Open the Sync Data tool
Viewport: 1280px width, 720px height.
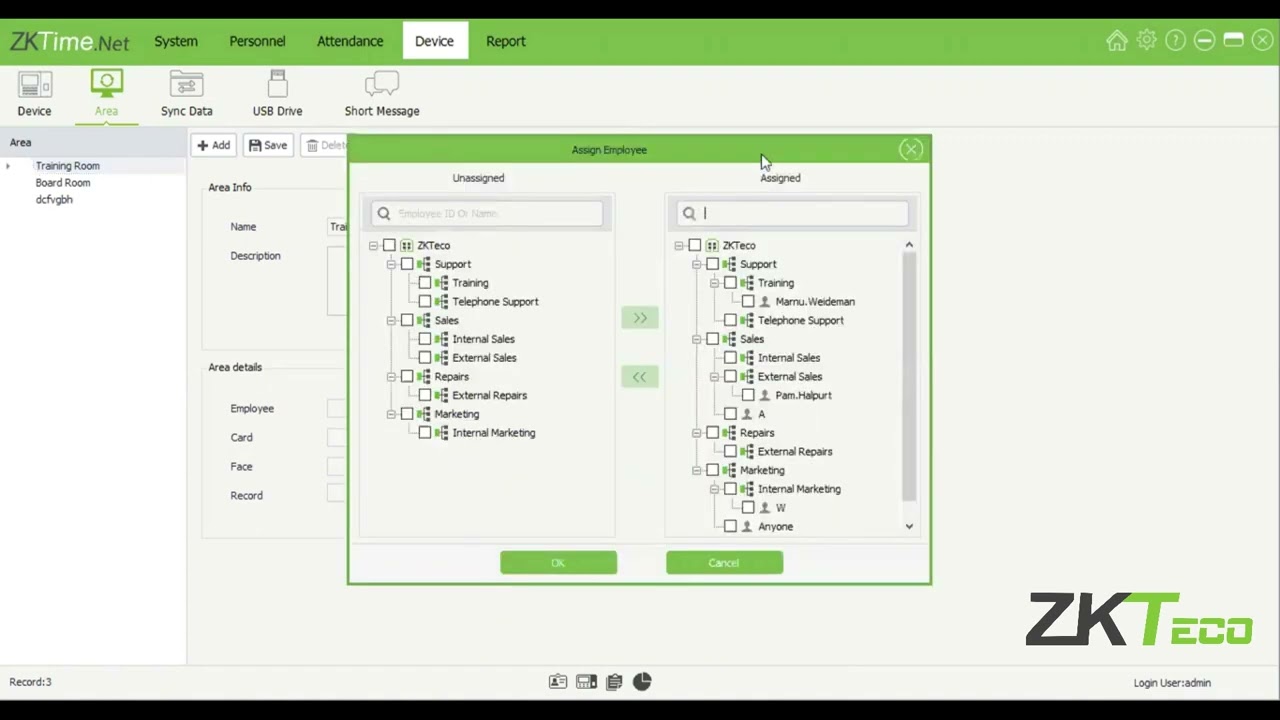(186, 94)
